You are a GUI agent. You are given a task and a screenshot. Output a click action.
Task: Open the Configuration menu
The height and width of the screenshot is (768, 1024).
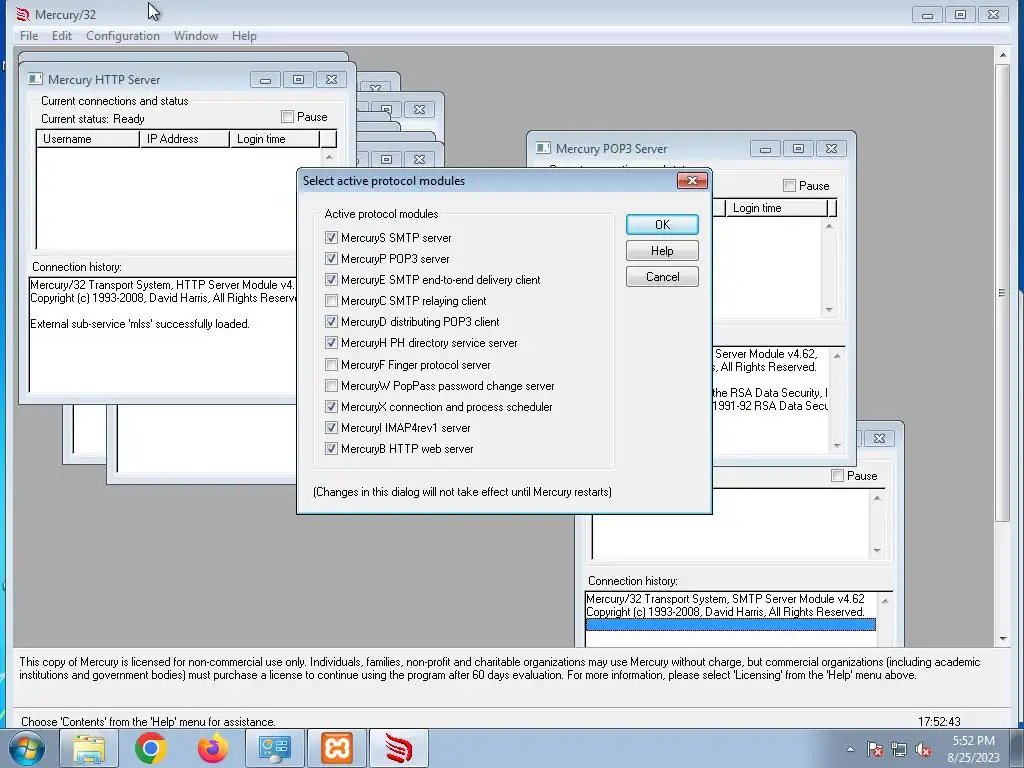(x=123, y=36)
